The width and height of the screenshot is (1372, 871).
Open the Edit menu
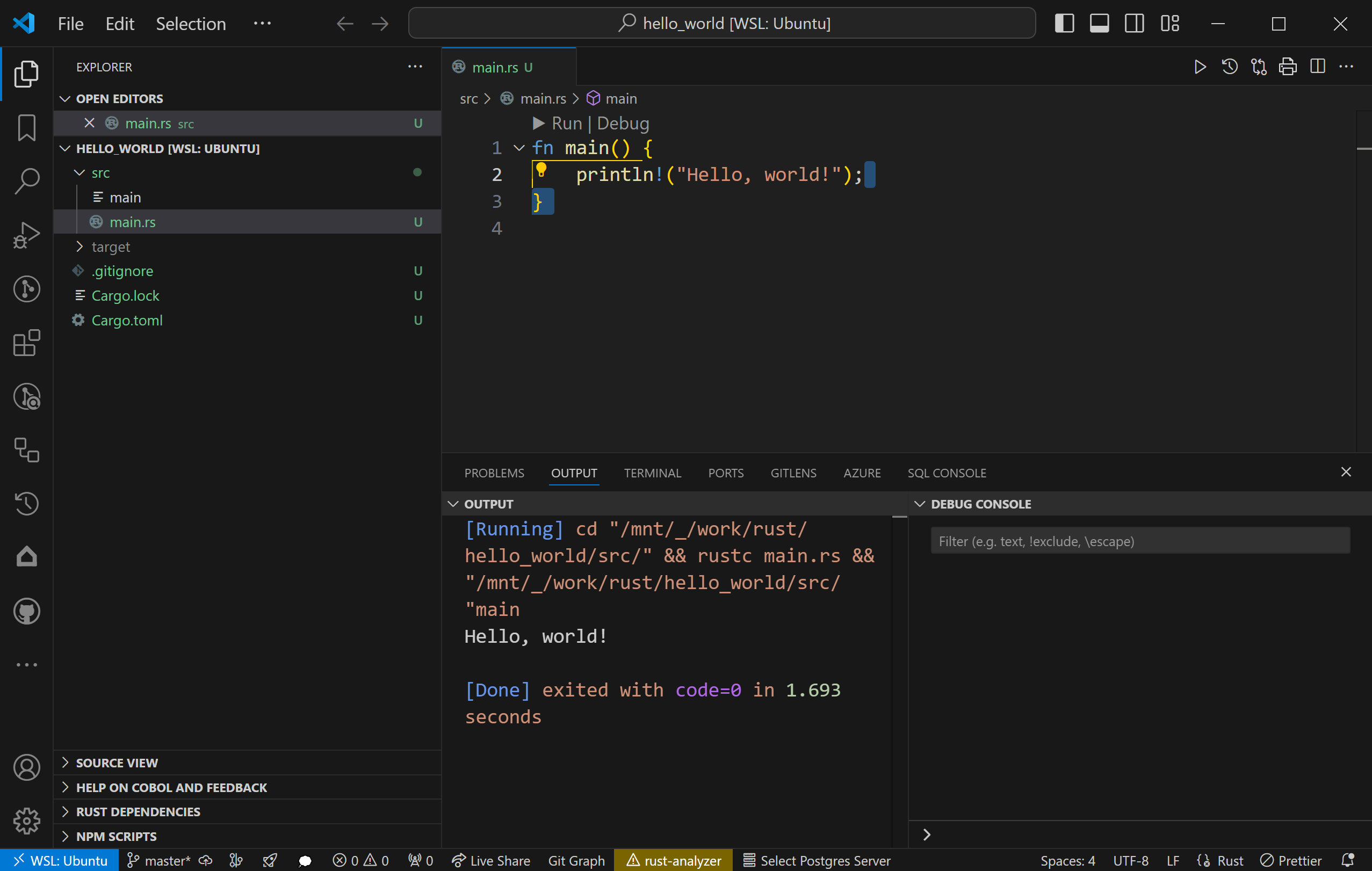pos(120,23)
